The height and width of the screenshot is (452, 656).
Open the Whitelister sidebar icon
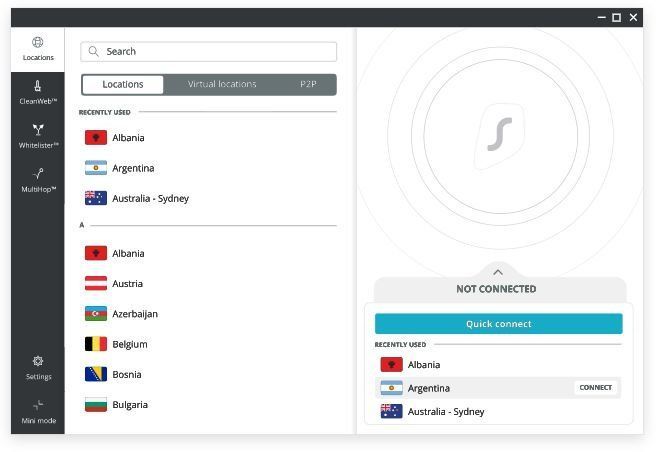38,136
